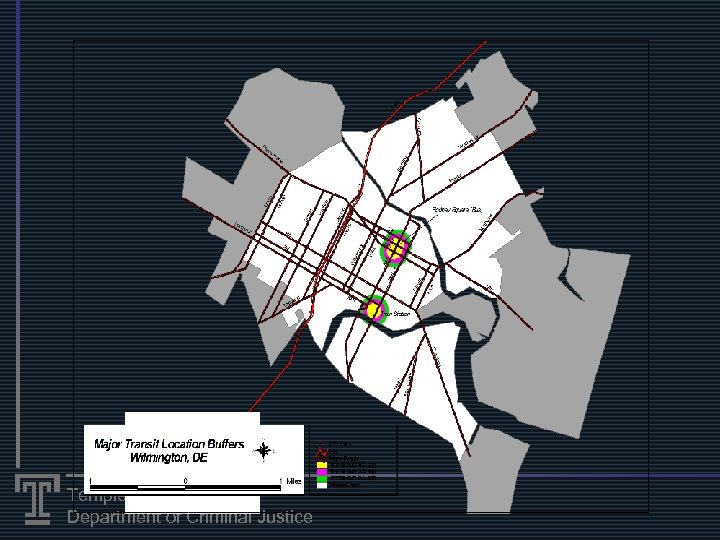The width and height of the screenshot is (720, 540).
Task: Click 'Department of Criminal Justice' text
Action: click(190, 517)
